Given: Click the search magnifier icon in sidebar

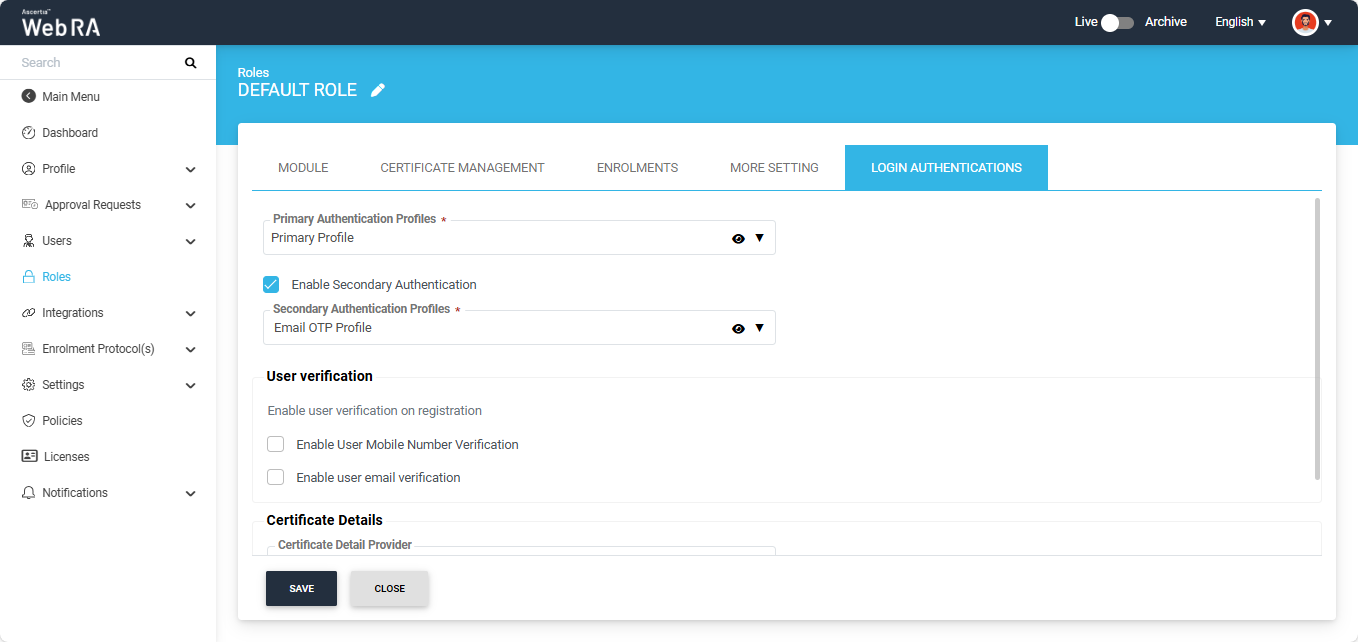Looking at the screenshot, I should point(191,63).
